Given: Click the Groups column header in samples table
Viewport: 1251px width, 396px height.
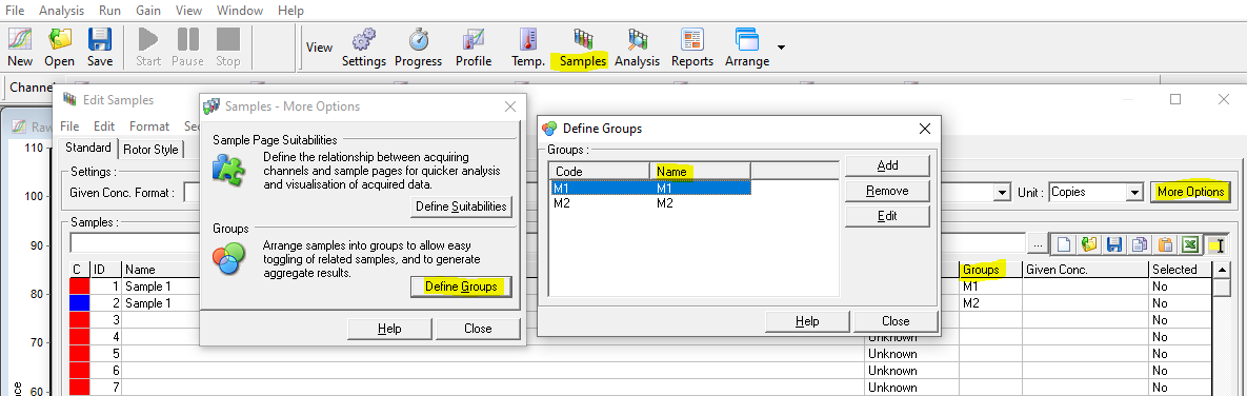Looking at the screenshot, I should [990, 269].
